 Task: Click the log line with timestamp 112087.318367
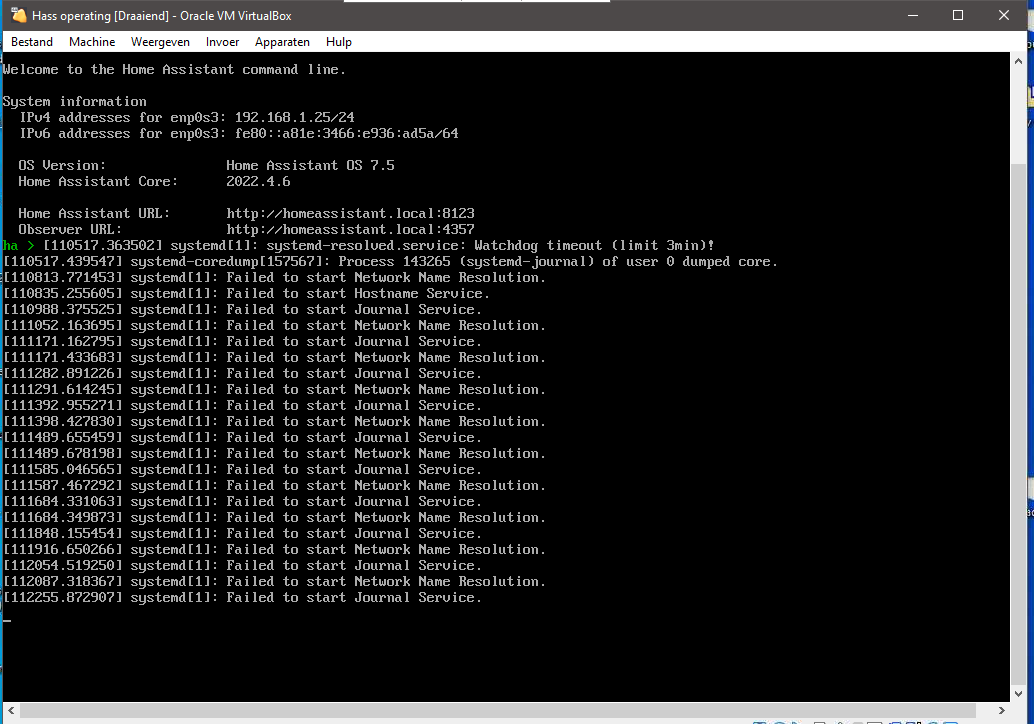(x=274, y=582)
